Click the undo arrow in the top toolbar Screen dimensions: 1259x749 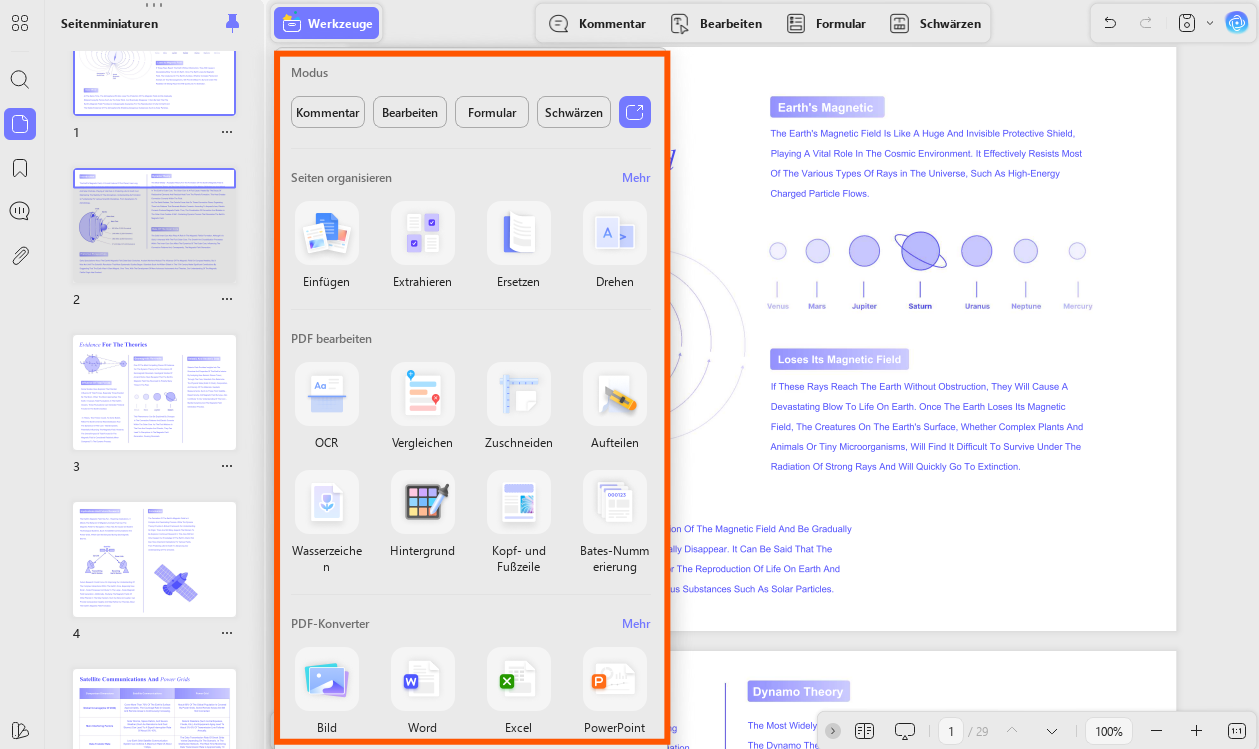point(1110,23)
